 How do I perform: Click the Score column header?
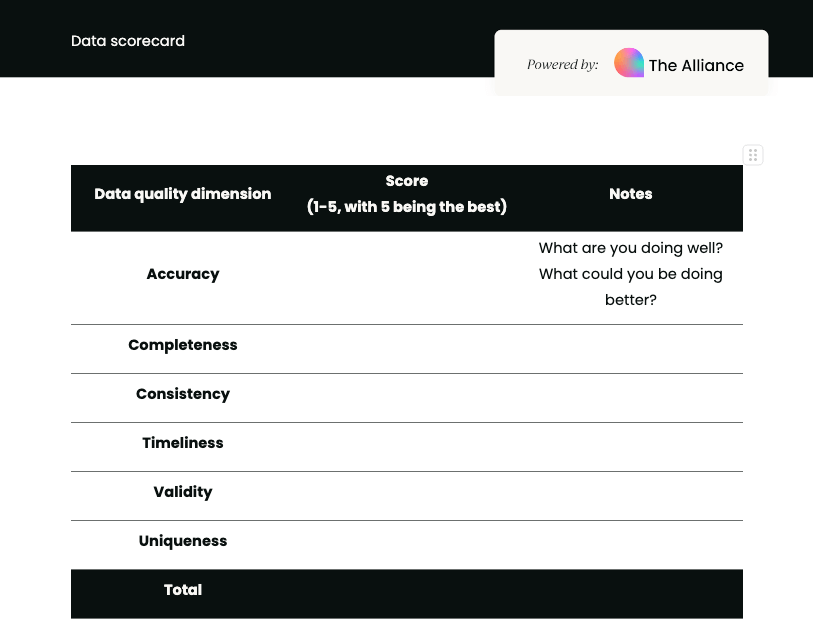[406, 194]
